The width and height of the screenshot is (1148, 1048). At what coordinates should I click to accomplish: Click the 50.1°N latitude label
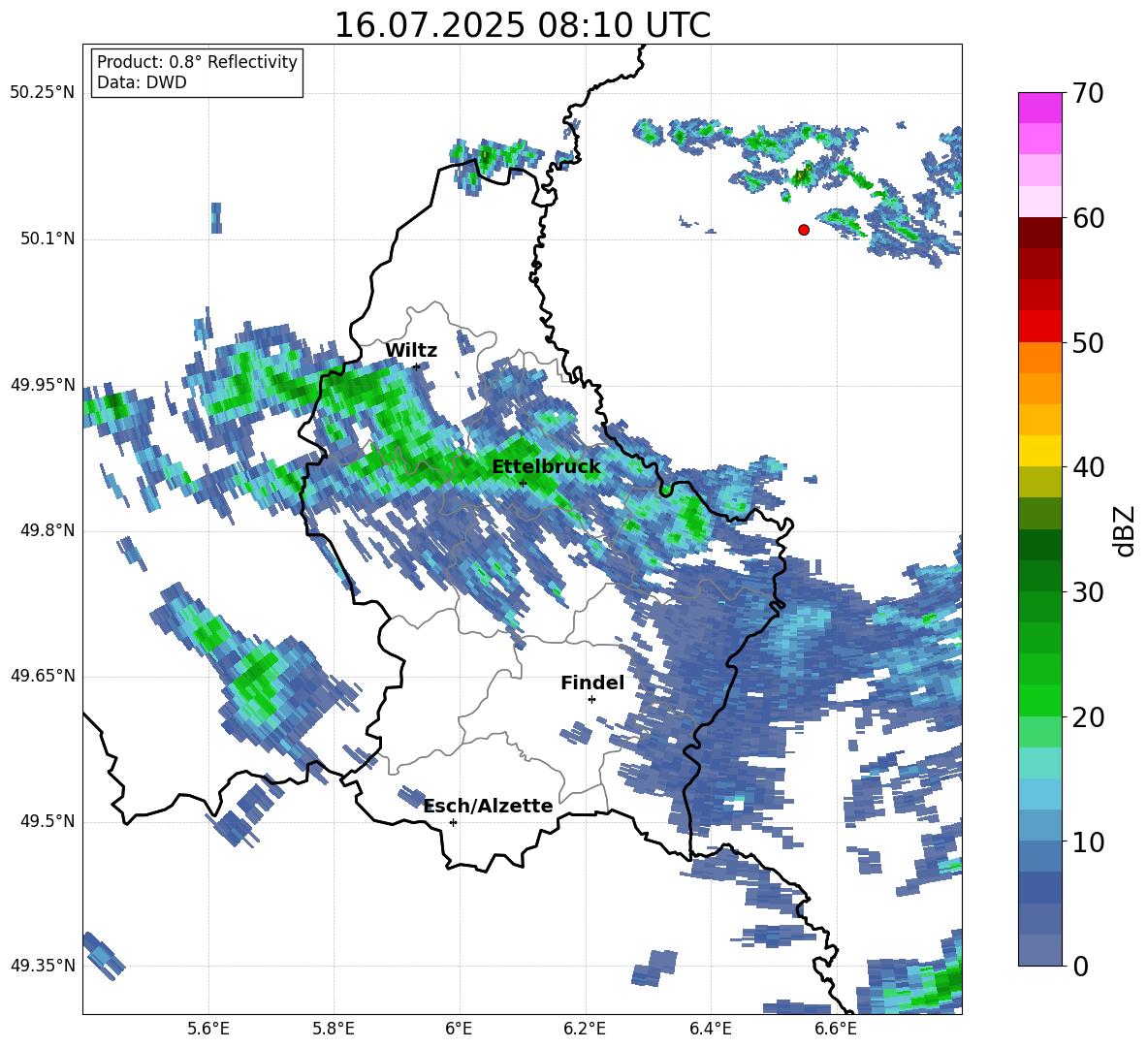pos(47,238)
